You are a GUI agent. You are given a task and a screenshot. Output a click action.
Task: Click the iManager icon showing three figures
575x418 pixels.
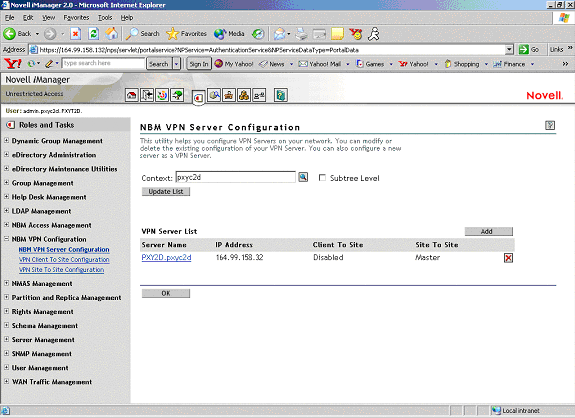[244, 95]
